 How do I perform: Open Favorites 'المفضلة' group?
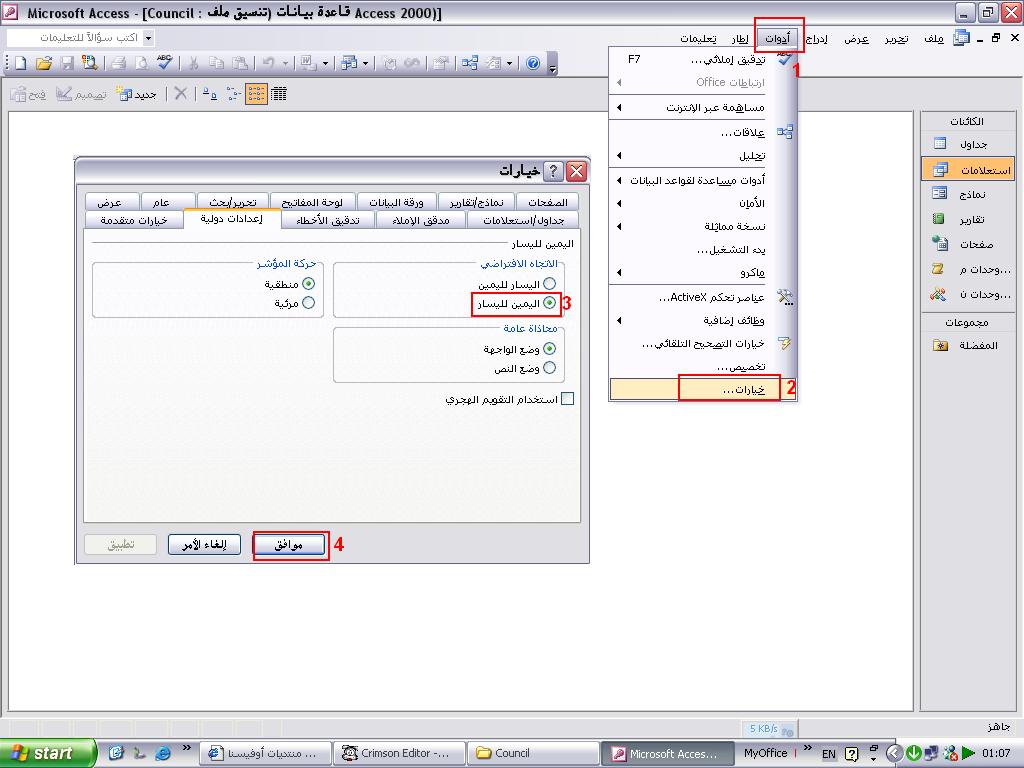(968, 345)
